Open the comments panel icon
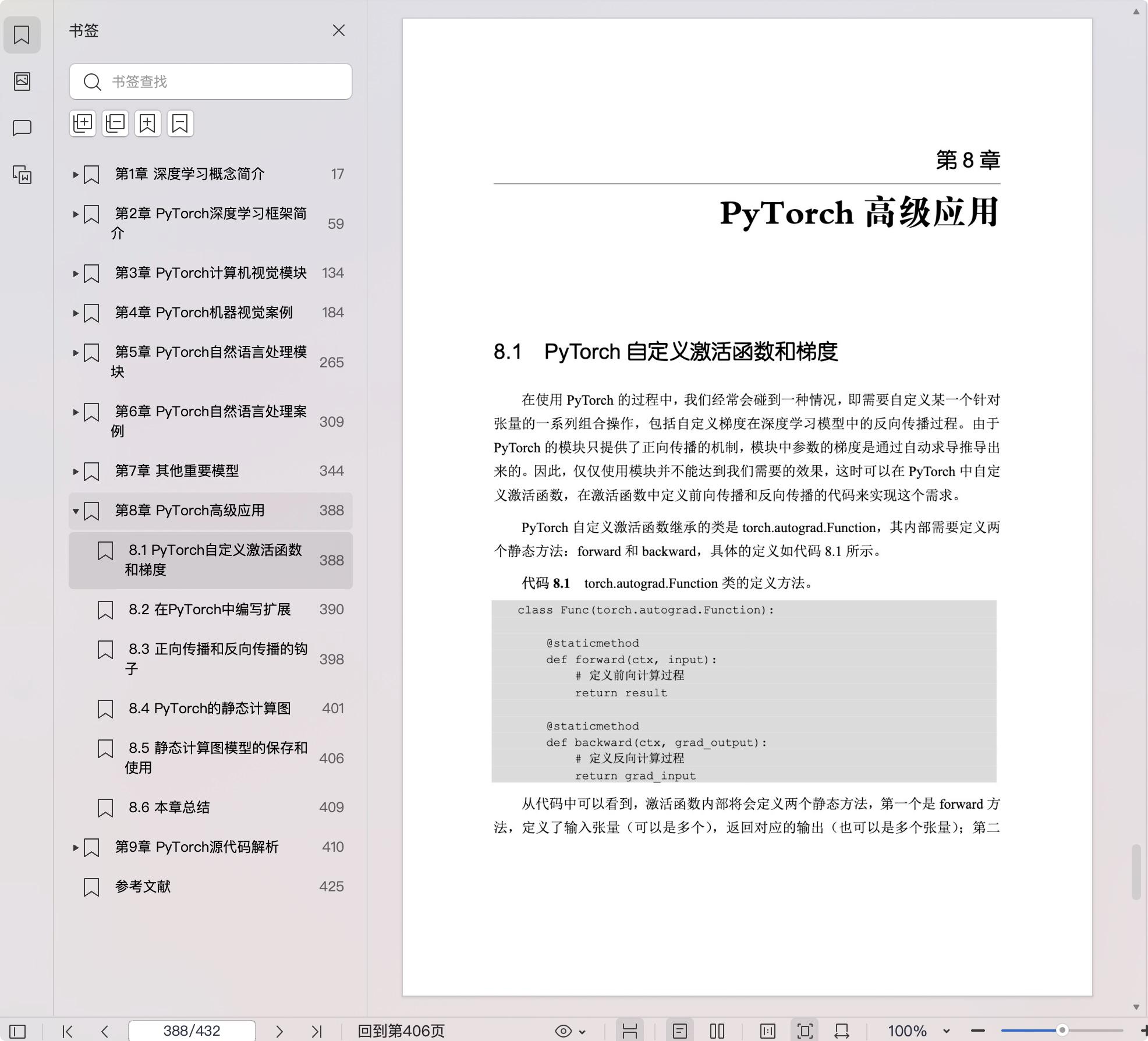 click(x=22, y=128)
